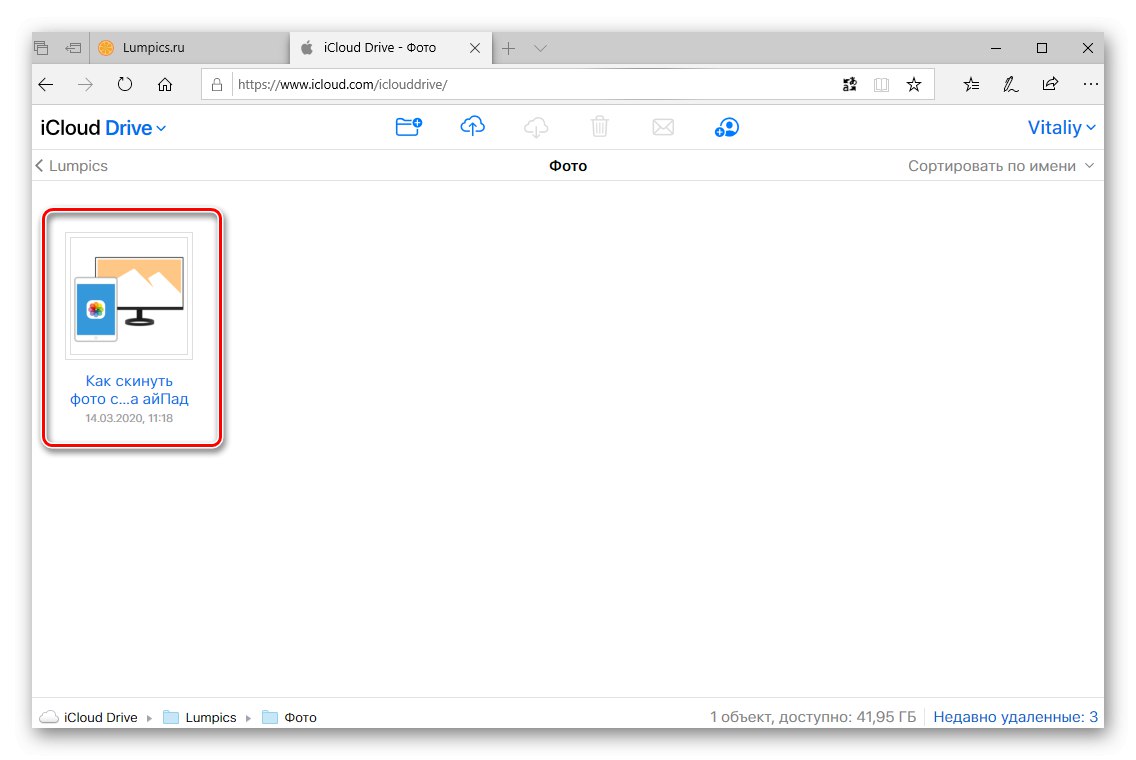Select the iCloud Drive - Фото tab
Image resolution: width=1136 pixels, height=760 pixels.
point(390,48)
